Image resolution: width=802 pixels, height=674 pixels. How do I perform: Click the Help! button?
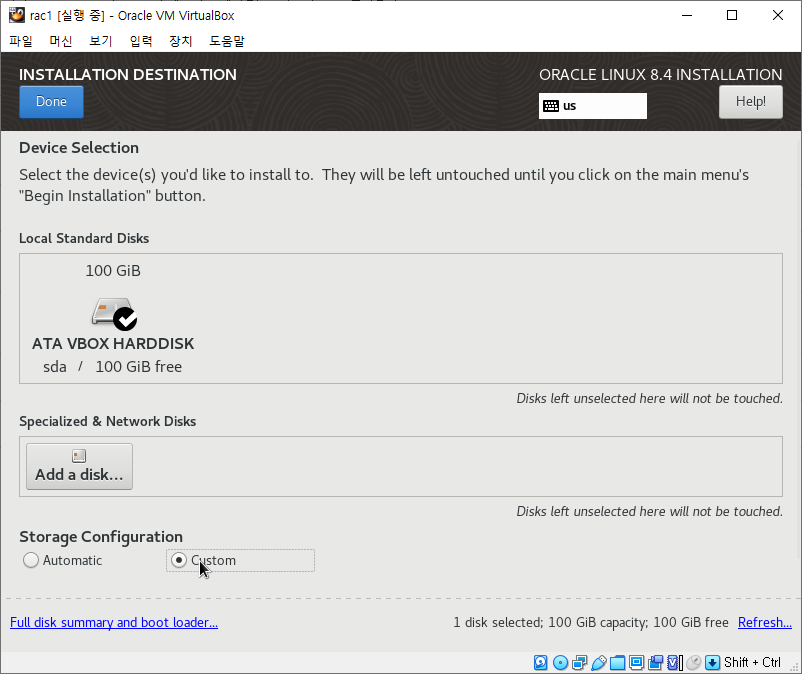point(751,102)
